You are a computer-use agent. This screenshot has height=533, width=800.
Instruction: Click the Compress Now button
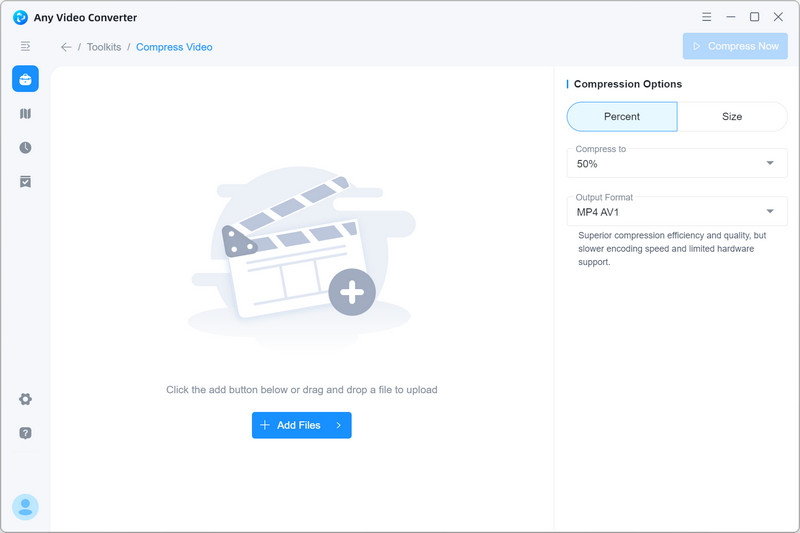(735, 46)
